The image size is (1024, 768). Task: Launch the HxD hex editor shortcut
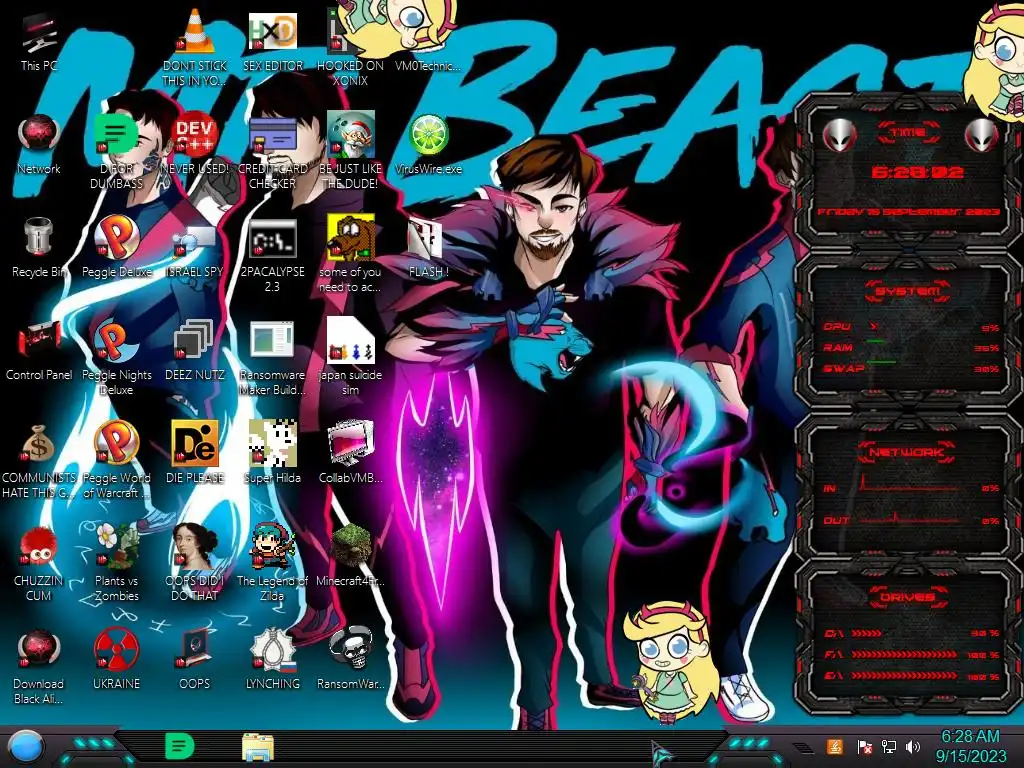[273, 31]
